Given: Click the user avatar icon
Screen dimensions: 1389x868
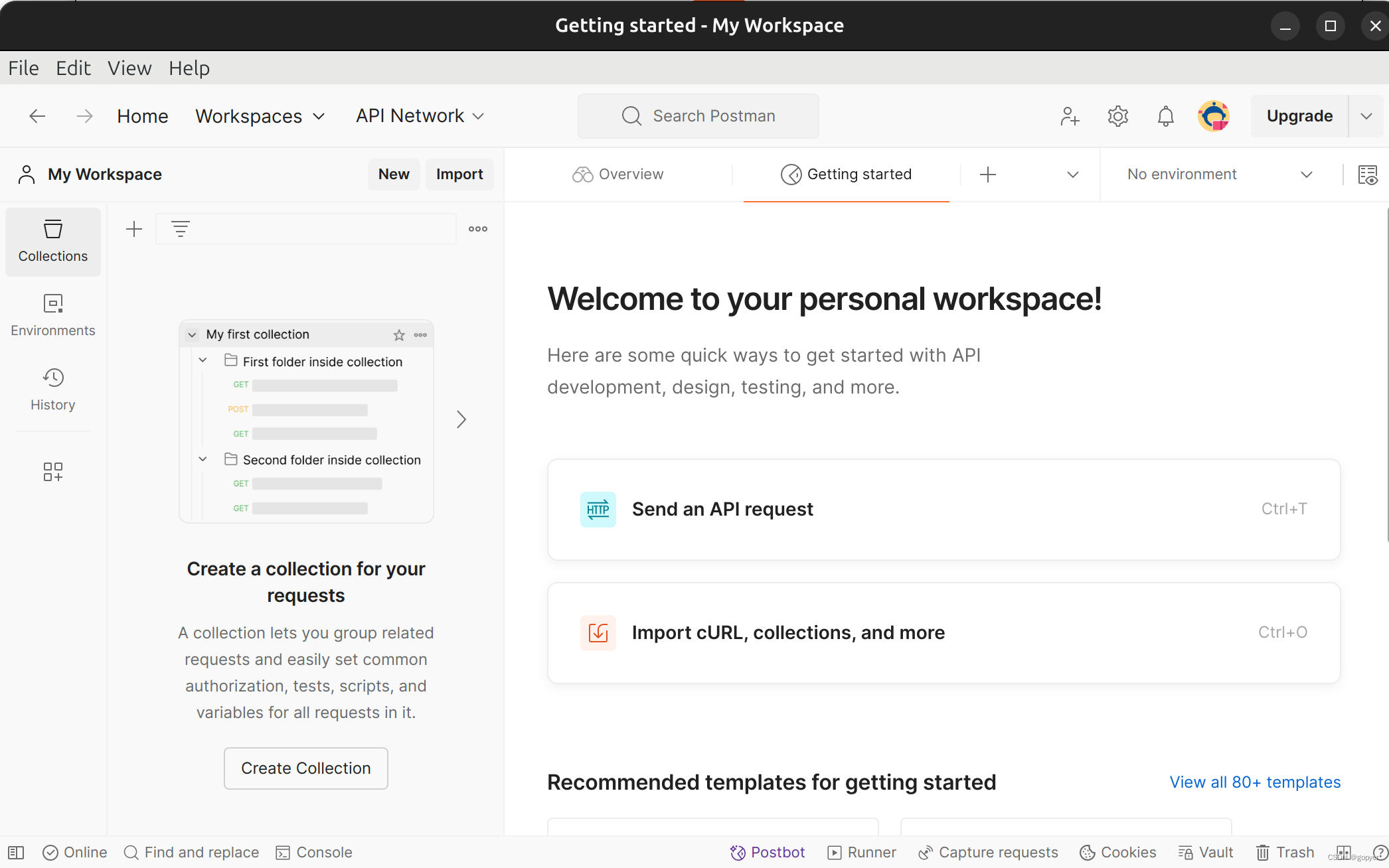Looking at the screenshot, I should coord(1214,116).
